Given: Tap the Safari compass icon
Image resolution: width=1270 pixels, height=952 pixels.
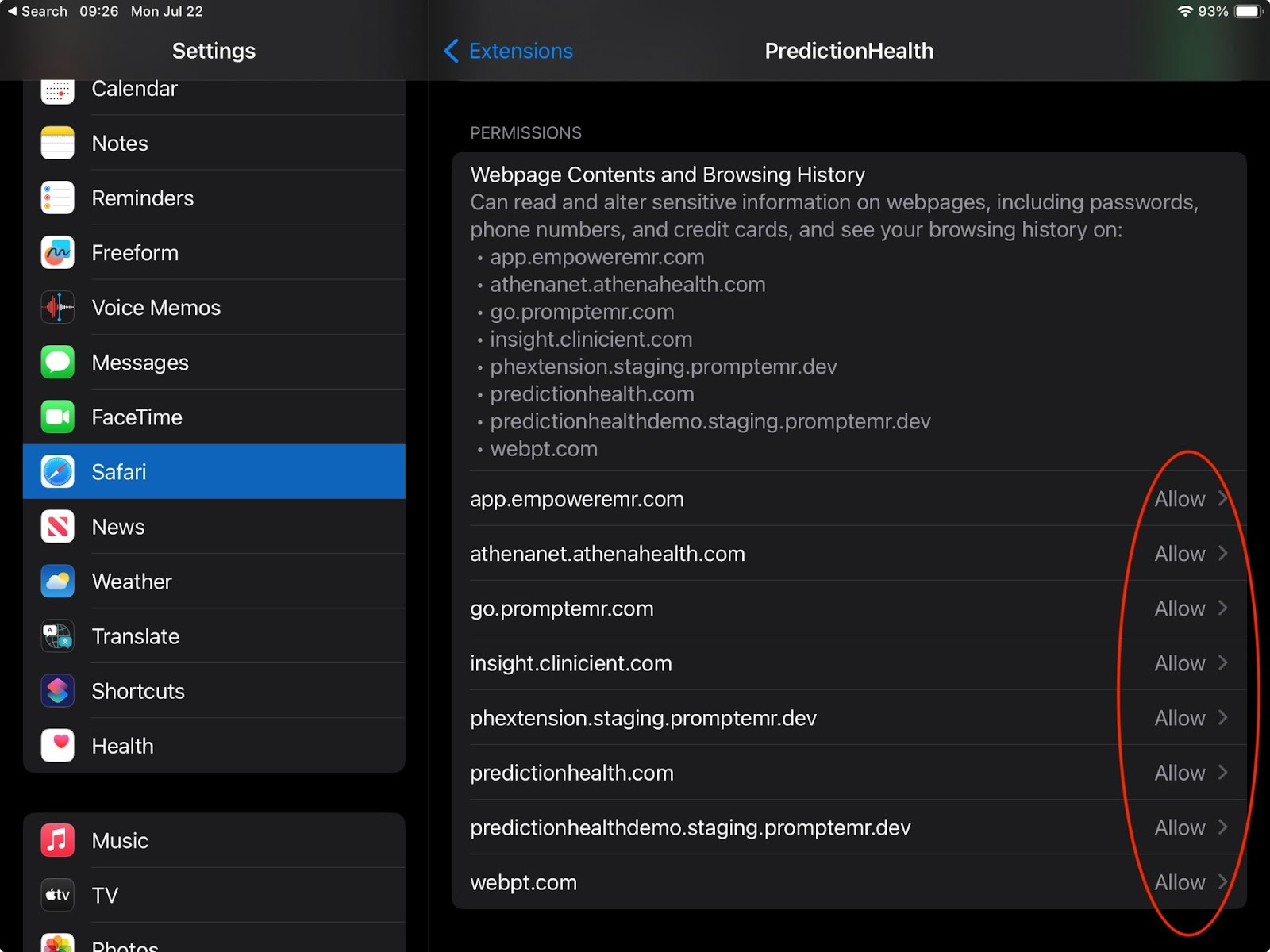Looking at the screenshot, I should point(57,471).
